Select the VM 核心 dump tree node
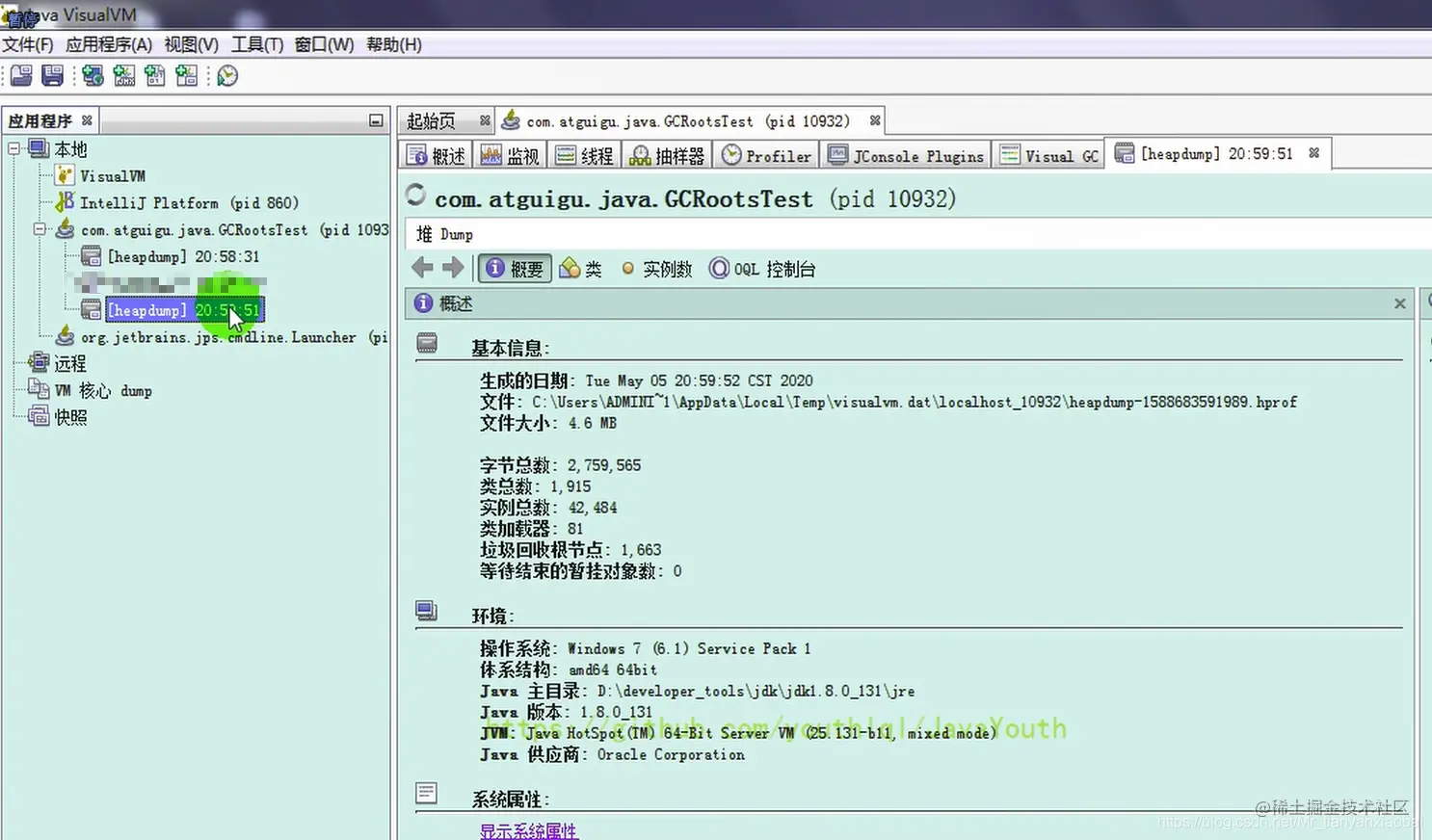Viewport: 1432px width, 840px height. coord(90,390)
